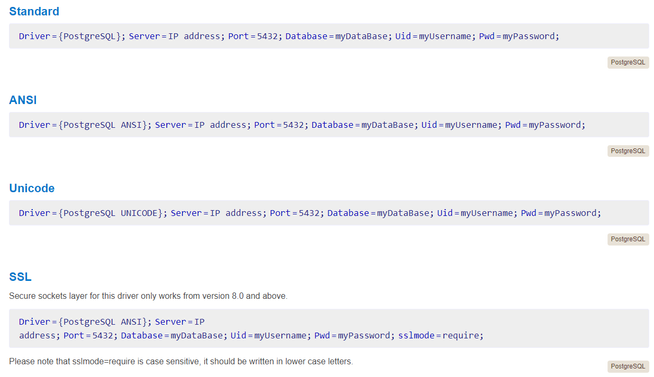Open the Unicode heading link

(32, 188)
